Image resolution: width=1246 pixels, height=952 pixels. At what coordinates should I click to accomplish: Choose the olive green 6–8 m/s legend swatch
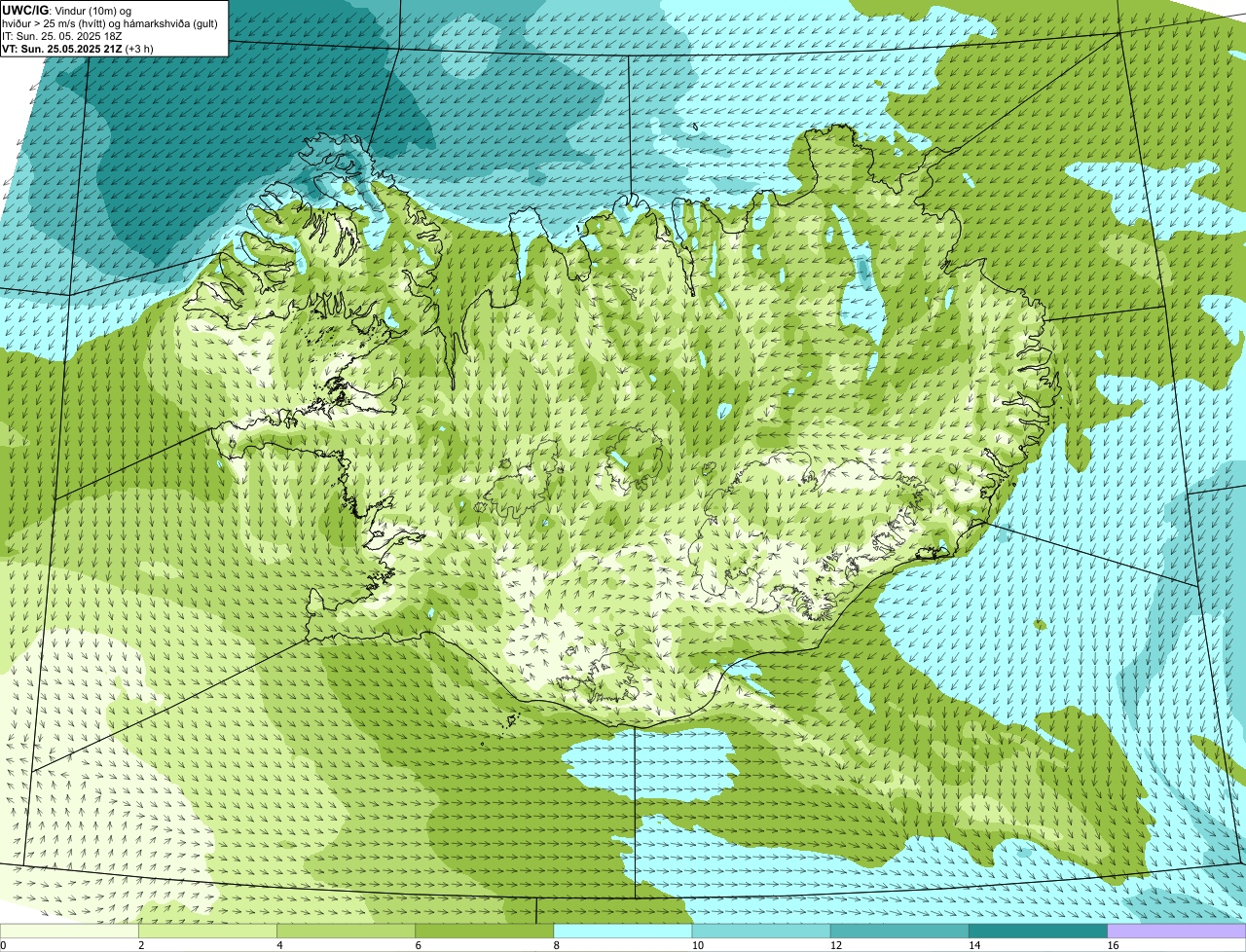[x=484, y=931]
